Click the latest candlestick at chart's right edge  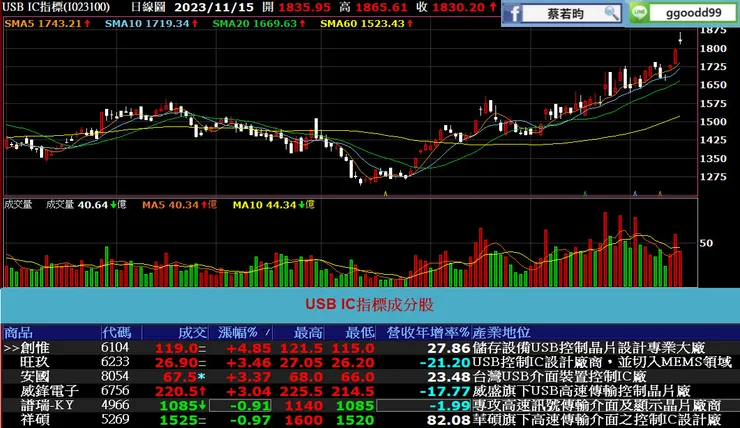(x=680, y=39)
